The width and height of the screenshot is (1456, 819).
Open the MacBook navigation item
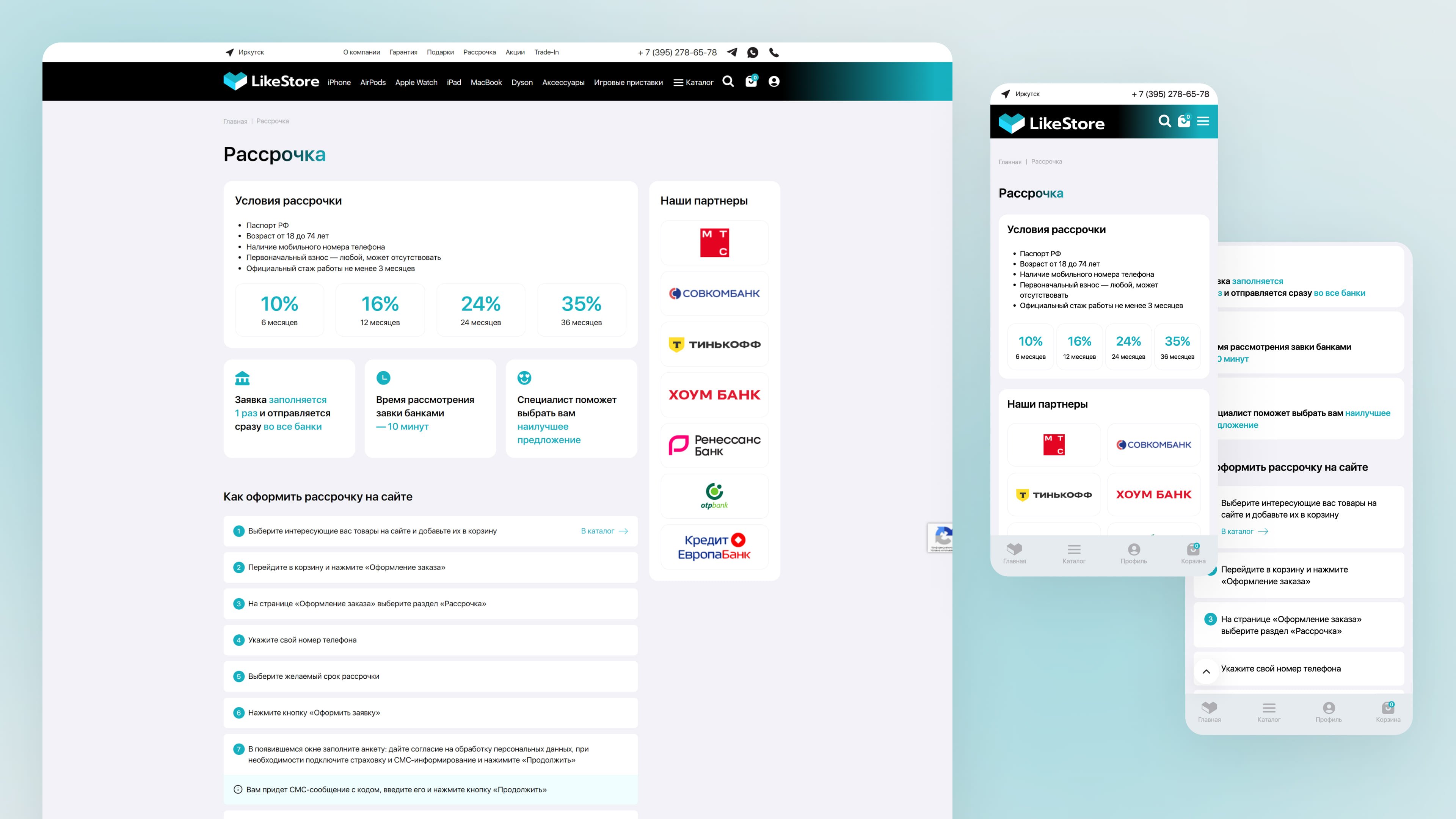point(486,83)
